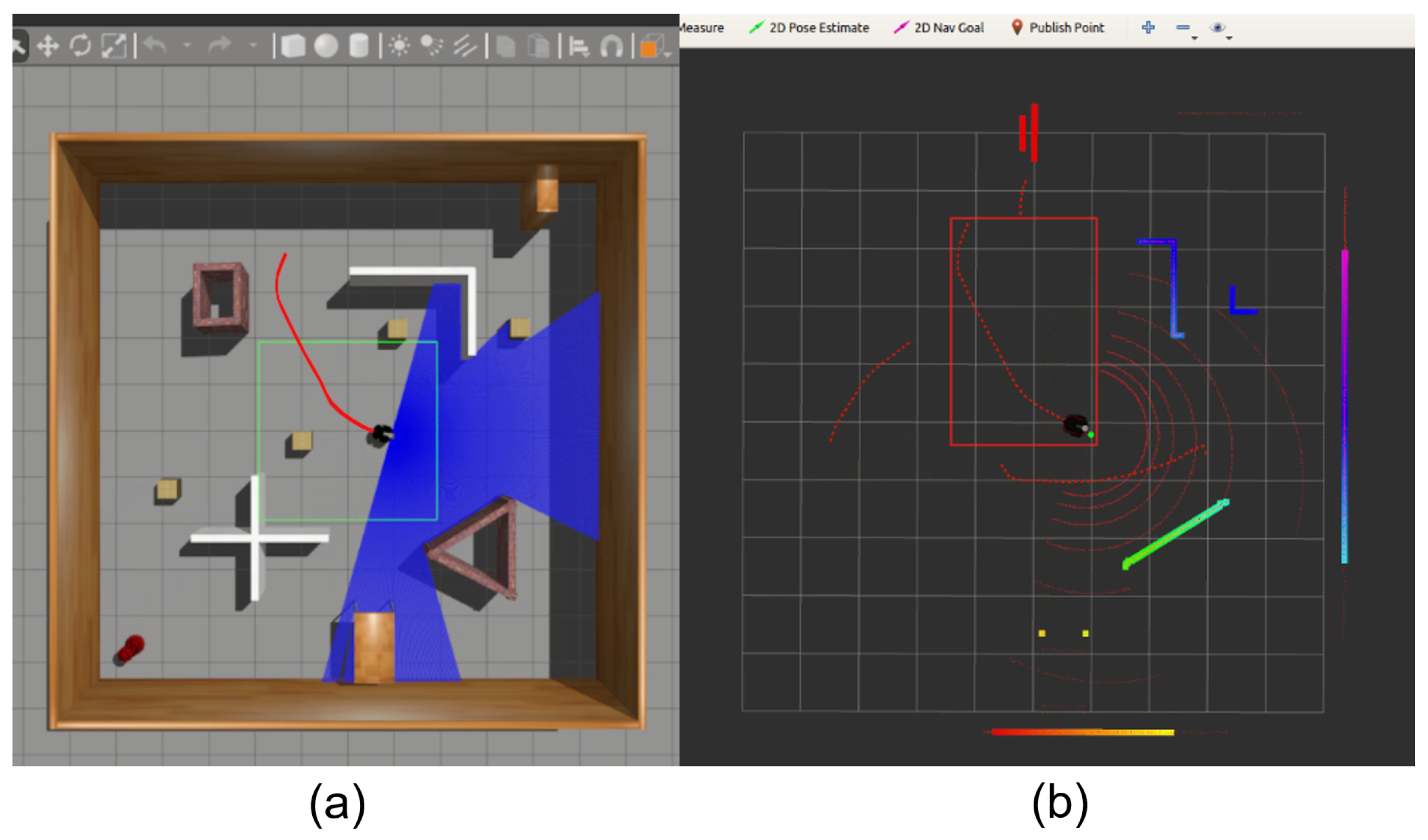Select the rotate mode tool
1428x840 pixels.
pyautogui.click(x=80, y=46)
